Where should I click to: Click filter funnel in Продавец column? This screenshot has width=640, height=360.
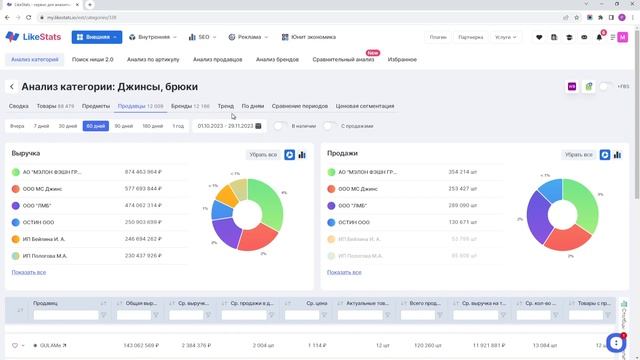pos(104,315)
